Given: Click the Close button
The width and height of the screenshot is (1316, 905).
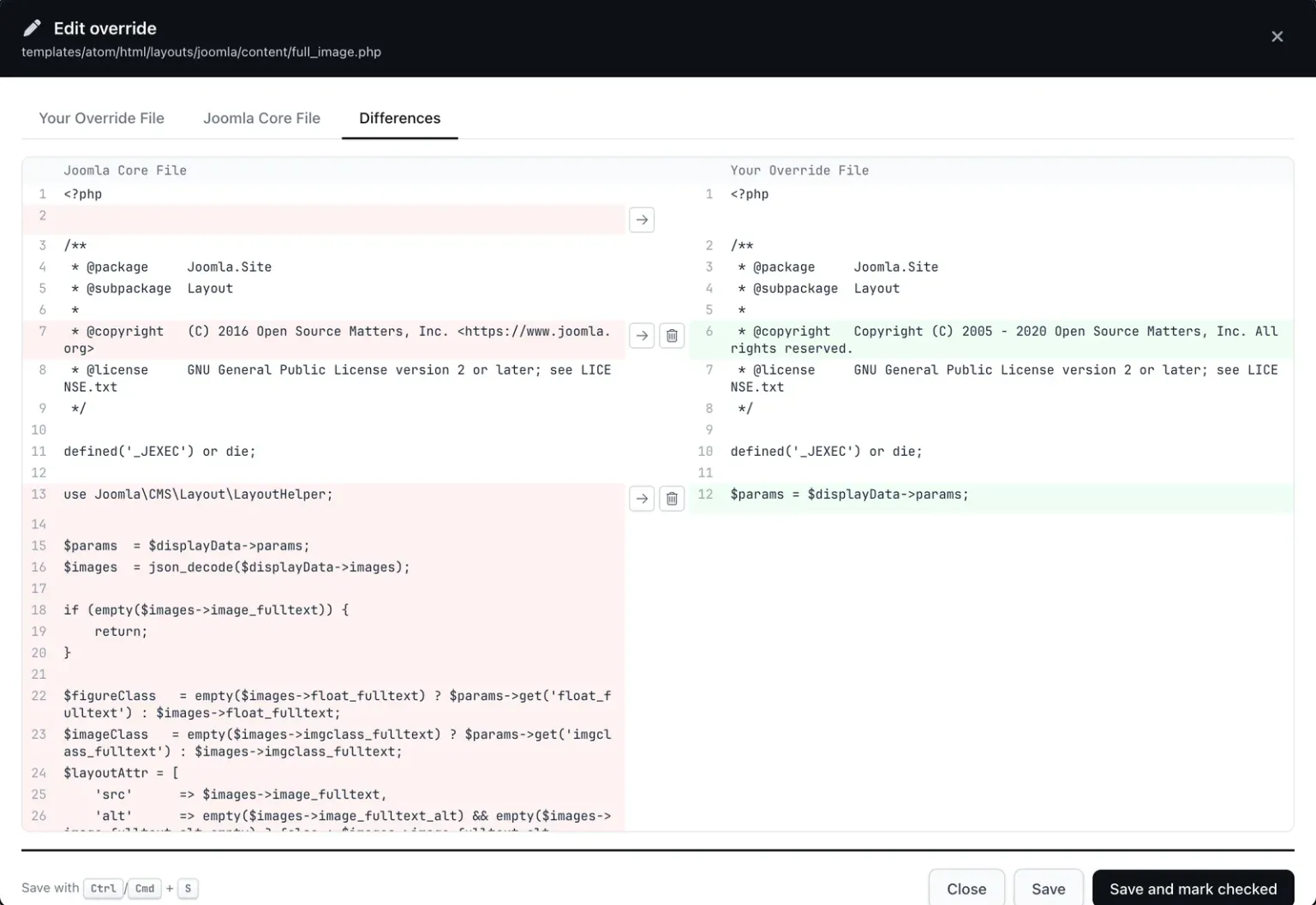Looking at the screenshot, I should [x=966, y=889].
